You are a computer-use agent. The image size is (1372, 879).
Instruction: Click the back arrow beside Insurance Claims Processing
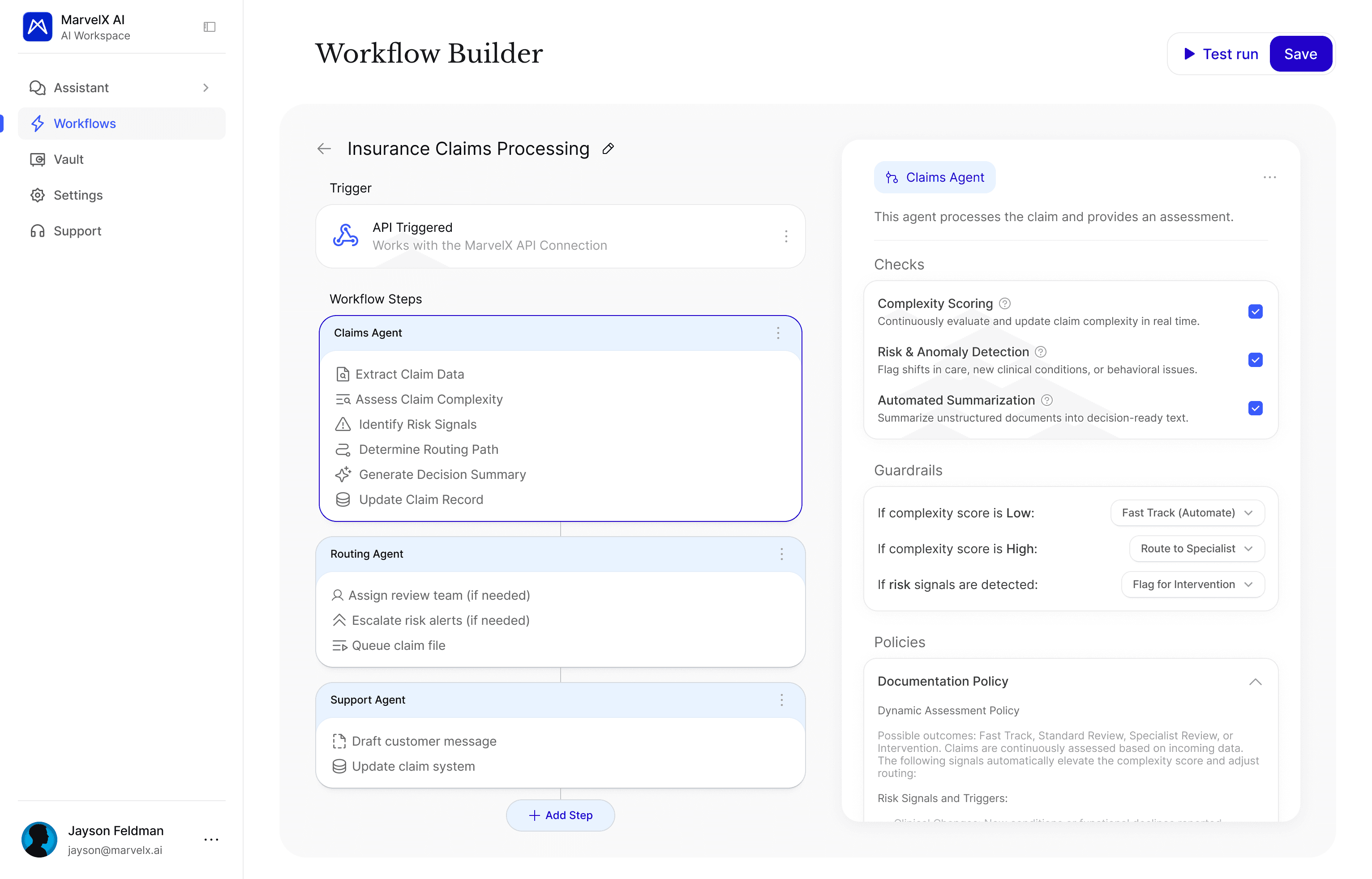(x=324, y=149)
